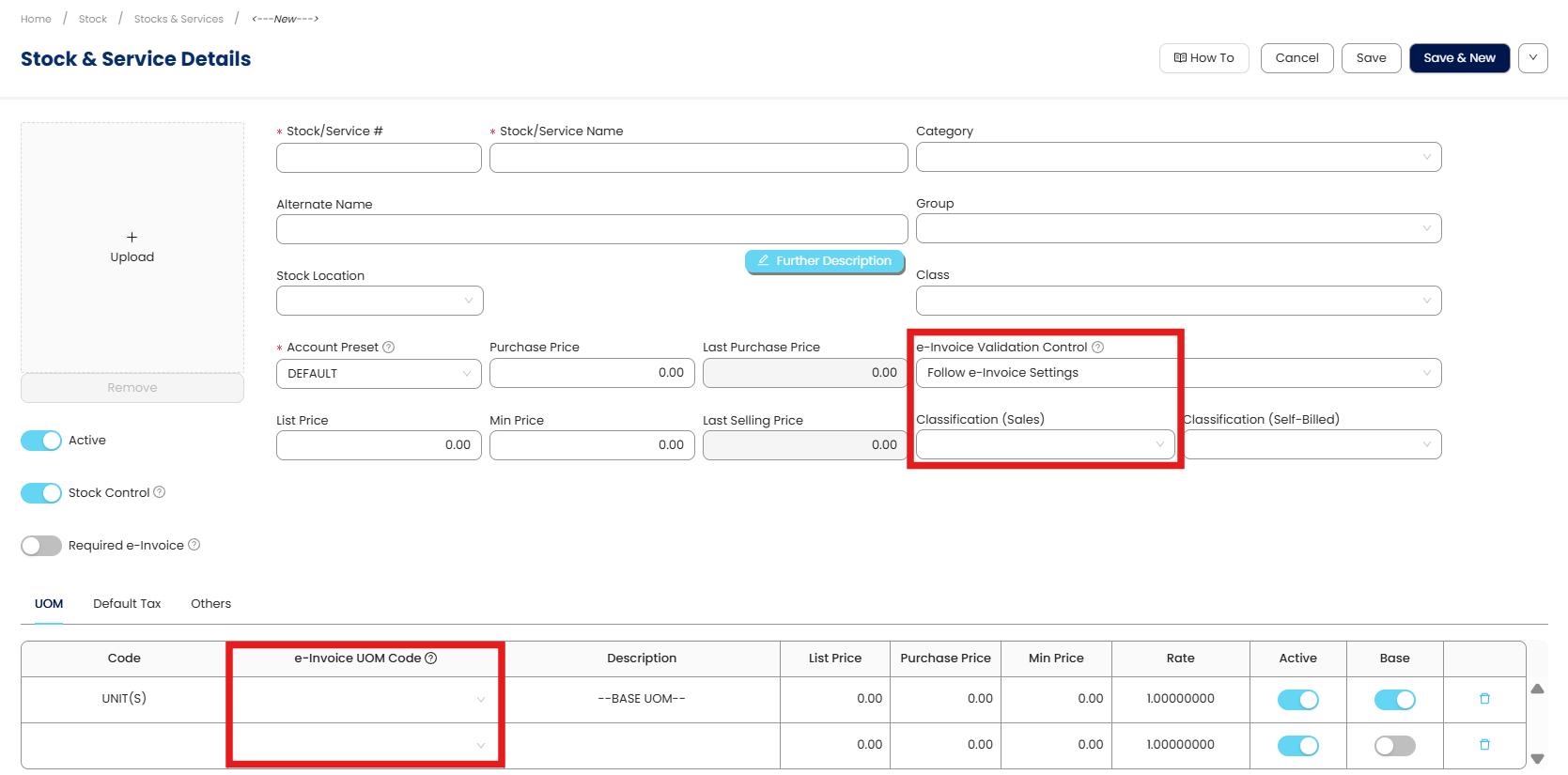Click the Further Description button
This screenshot has height=775, width=1568.
click(x=825, y=261)
